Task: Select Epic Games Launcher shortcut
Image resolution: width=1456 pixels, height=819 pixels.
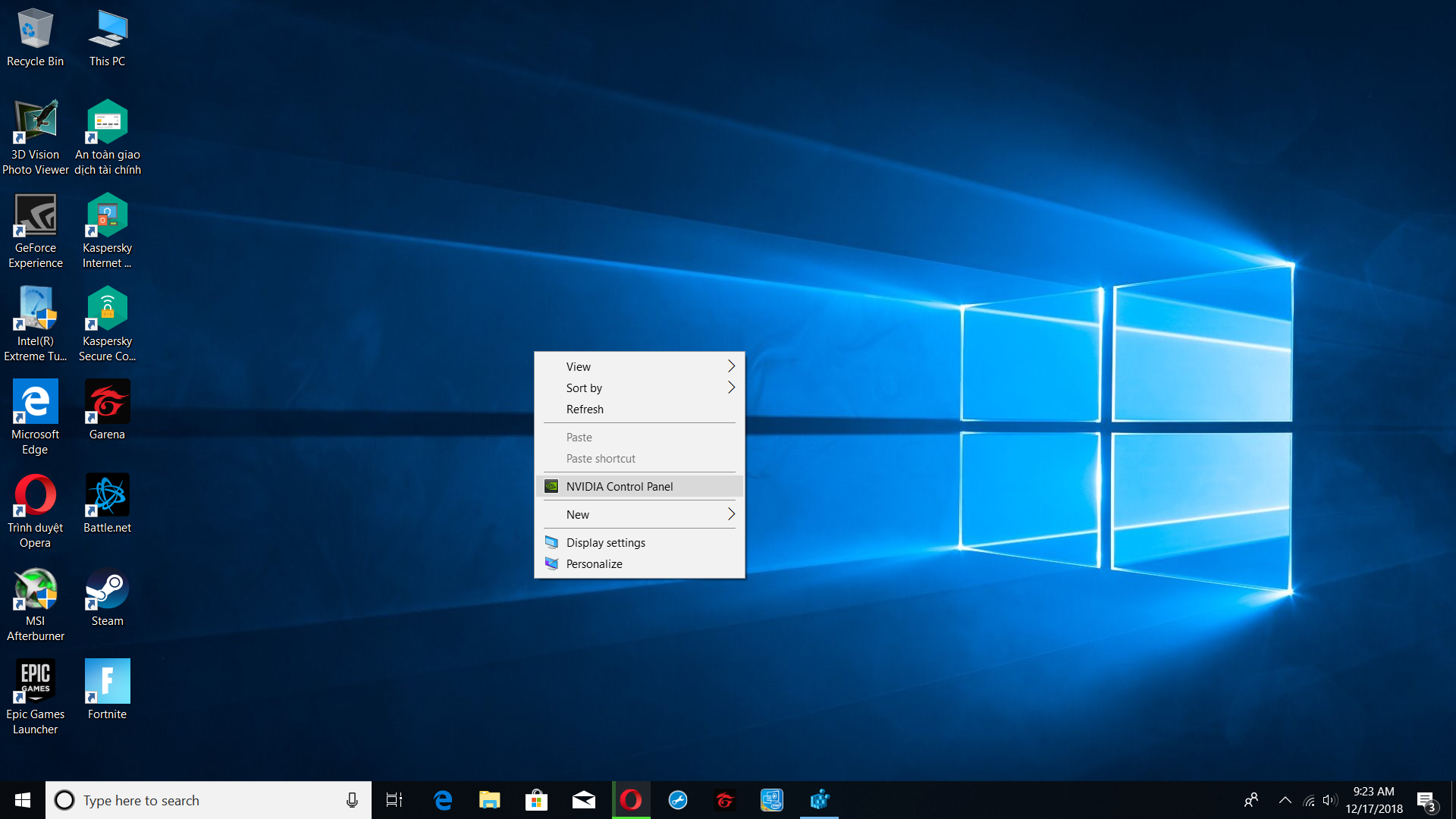Action: point(35,698)
